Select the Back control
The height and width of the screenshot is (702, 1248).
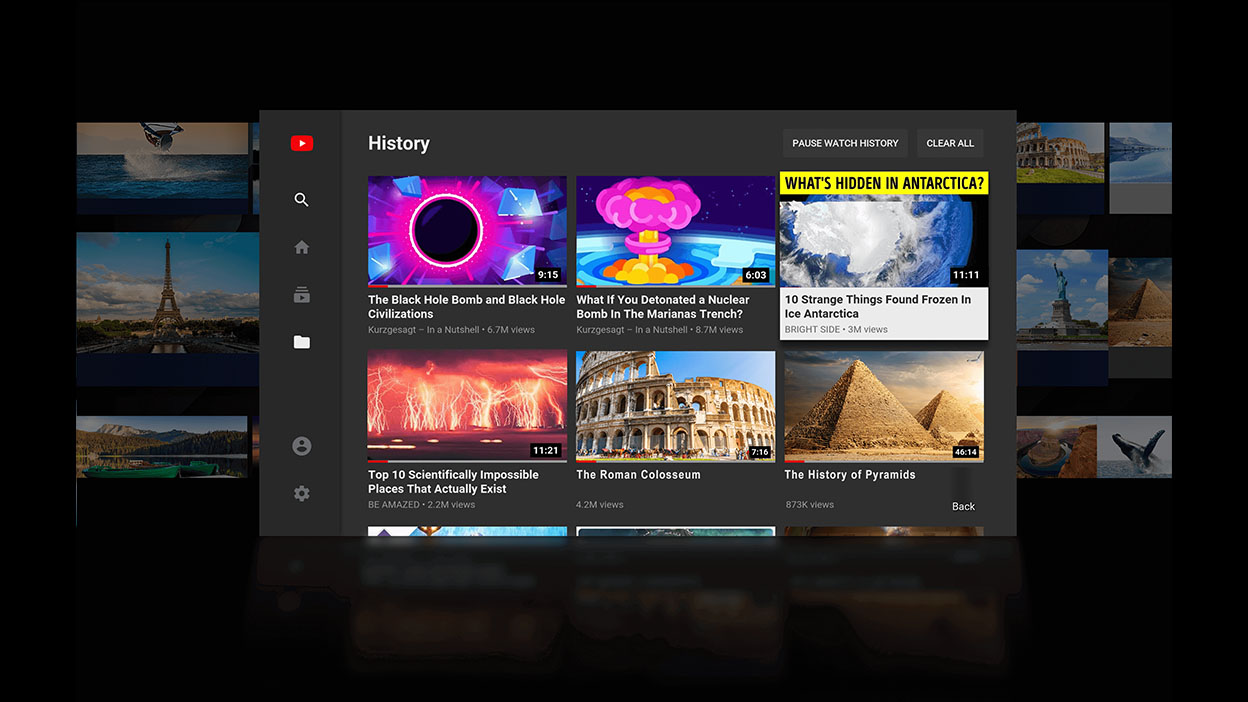962,506
